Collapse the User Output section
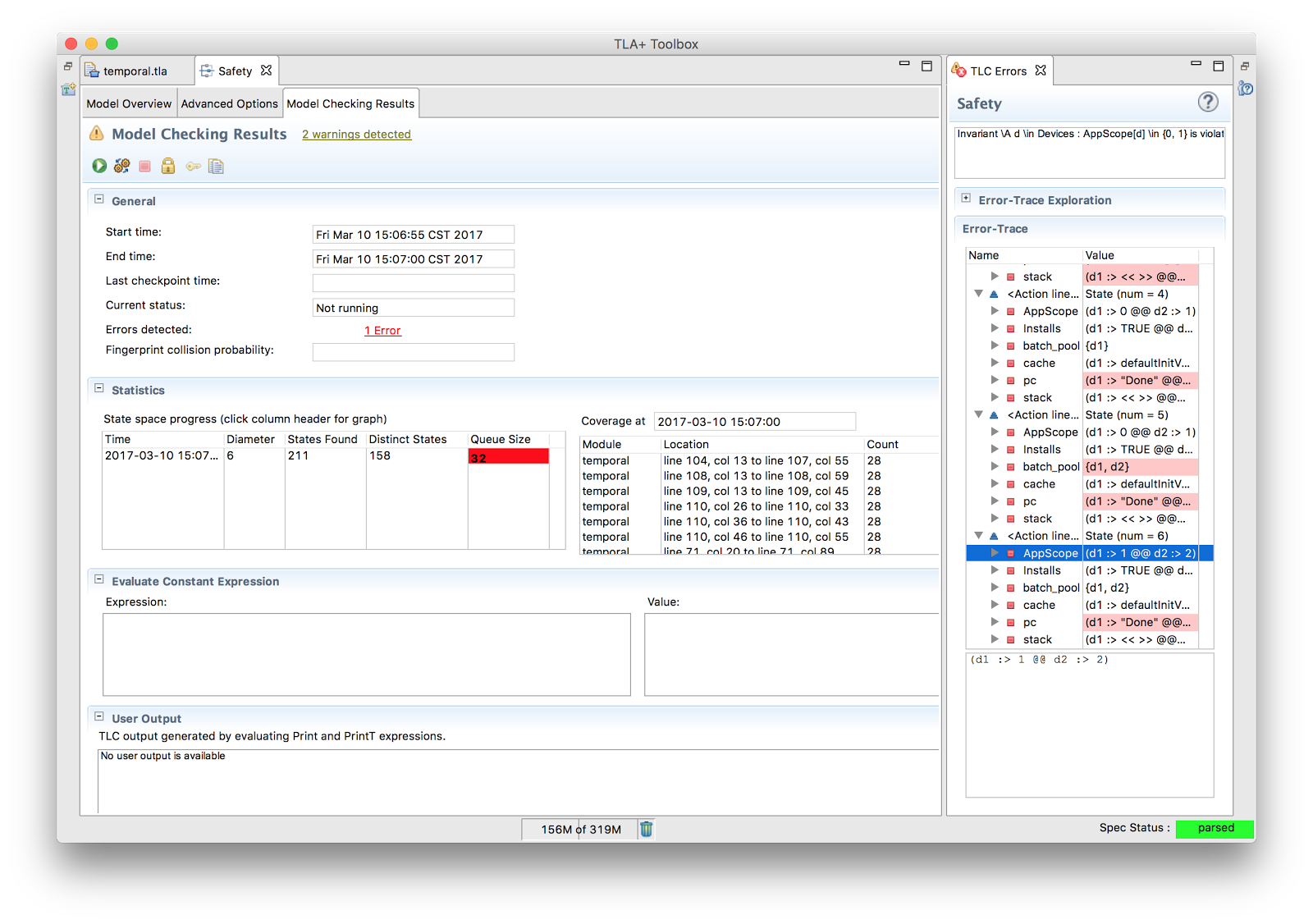Viewport: 1313px width, 924px height. 99,716
